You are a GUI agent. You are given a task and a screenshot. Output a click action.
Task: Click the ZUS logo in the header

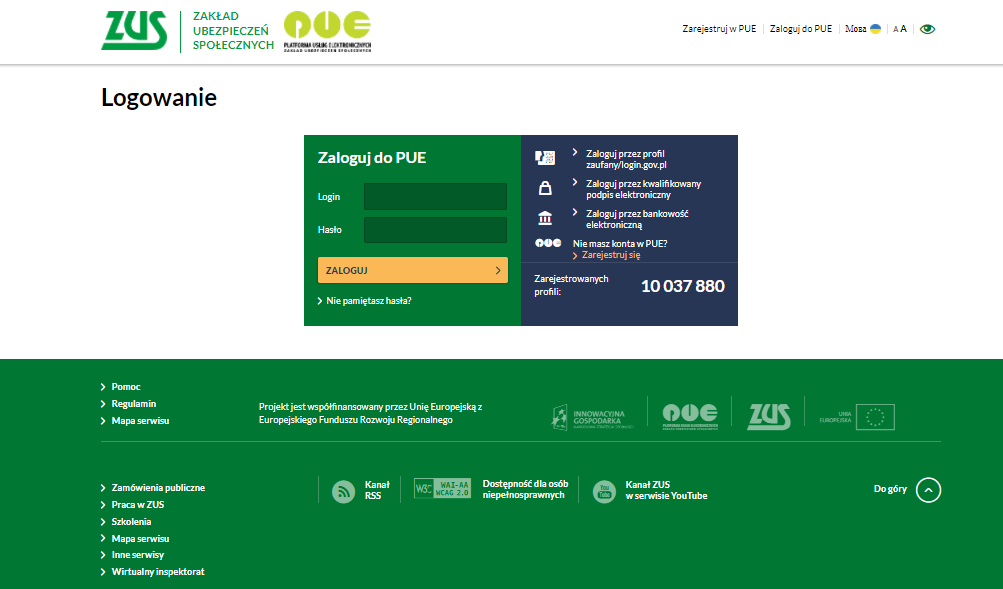click(x=134, y=31)
